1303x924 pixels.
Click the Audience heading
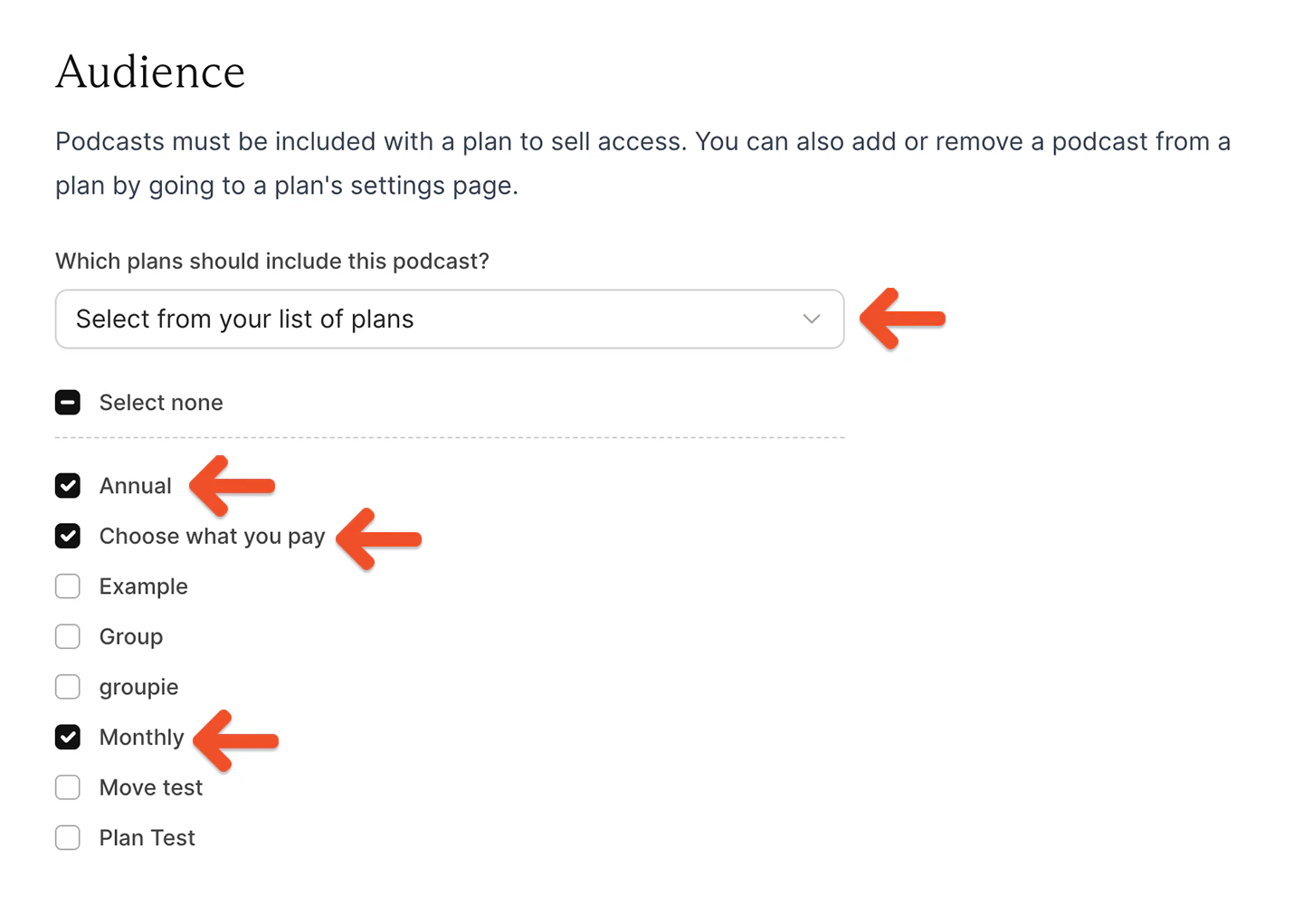(x=150, y=71)
